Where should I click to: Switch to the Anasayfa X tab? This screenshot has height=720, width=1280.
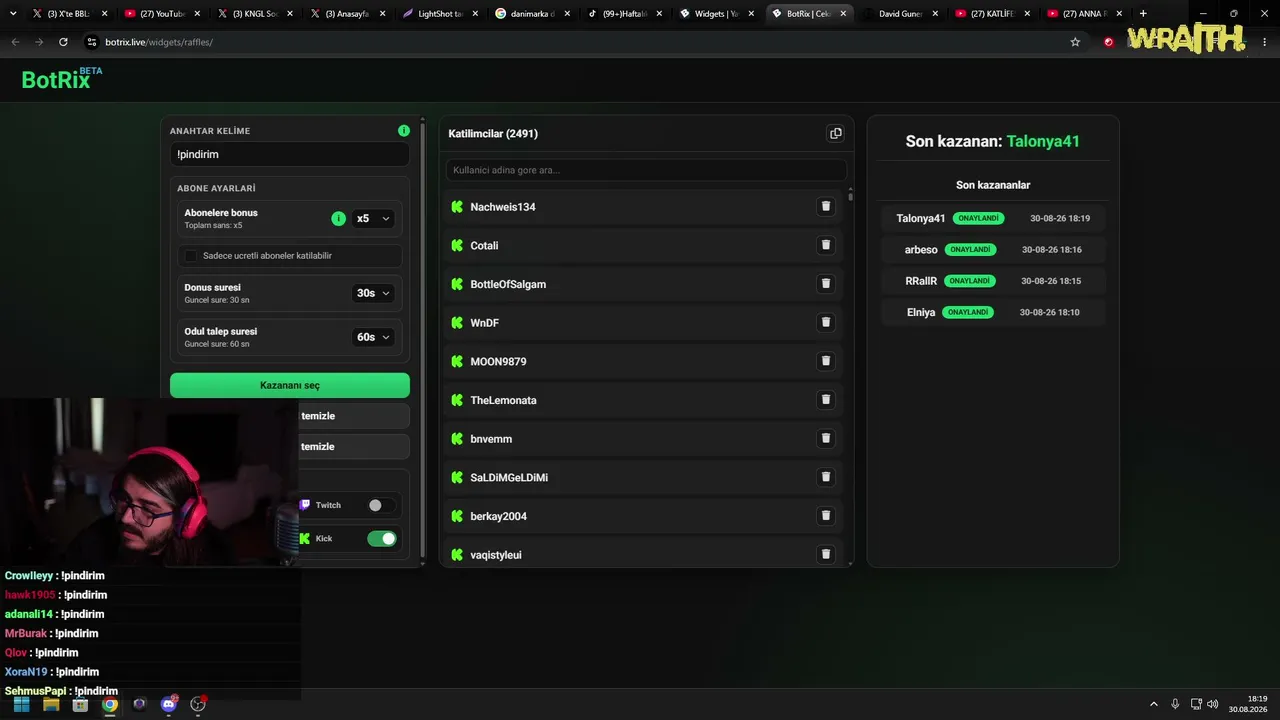(x=347, y=14)
